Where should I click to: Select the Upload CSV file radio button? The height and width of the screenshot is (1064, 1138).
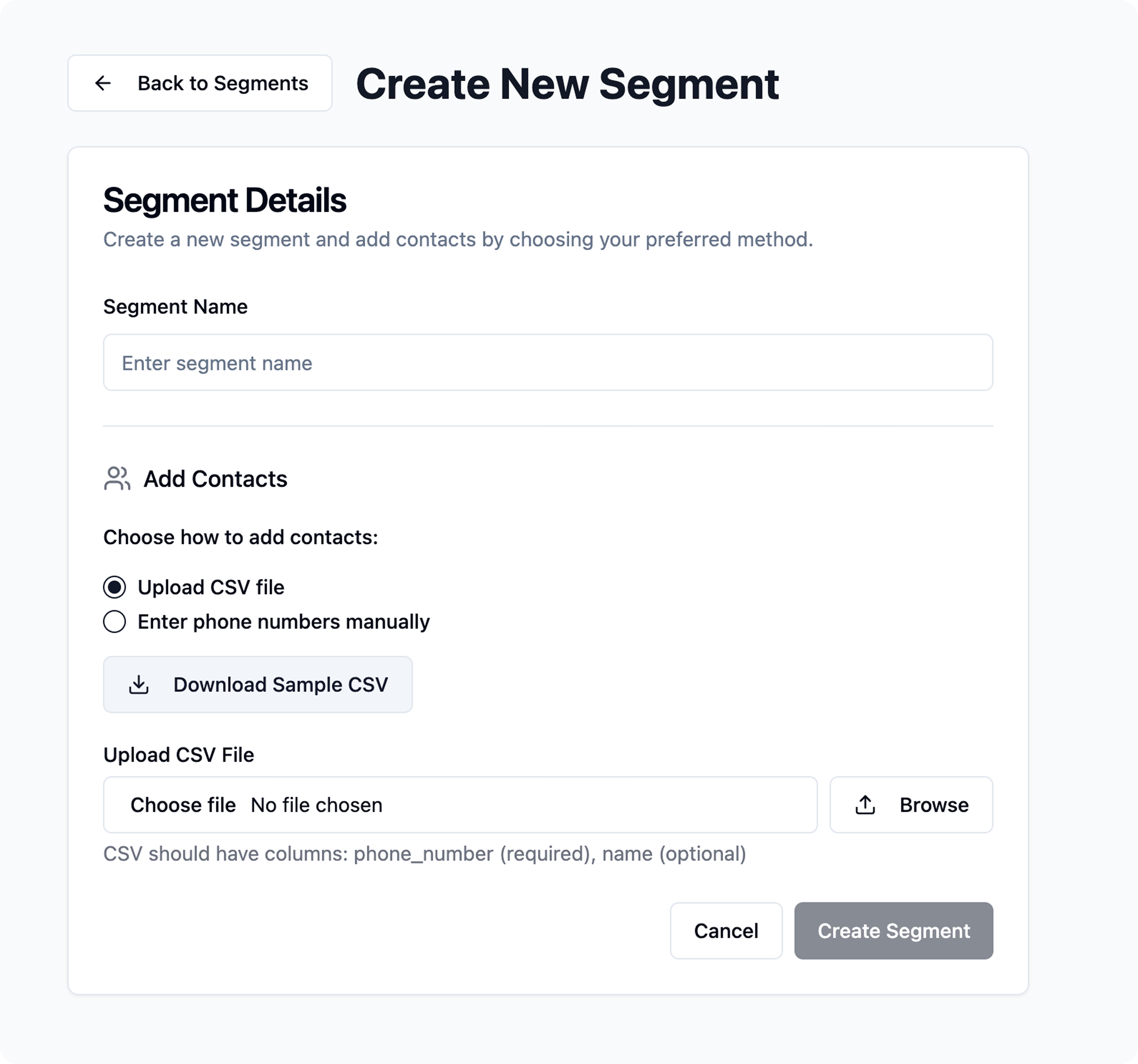click(115, 588)
